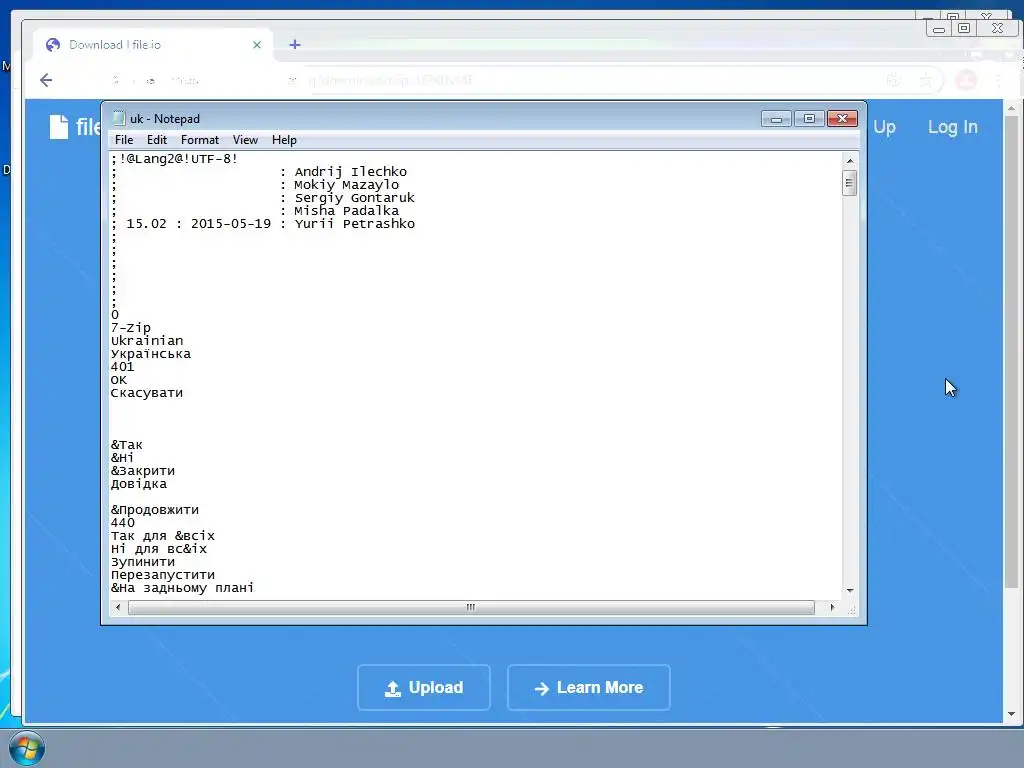The height and width of the screenshot is (768, 1024).
Task: Click the line '440' in Notepad
Action: click(x=123, y=523)
